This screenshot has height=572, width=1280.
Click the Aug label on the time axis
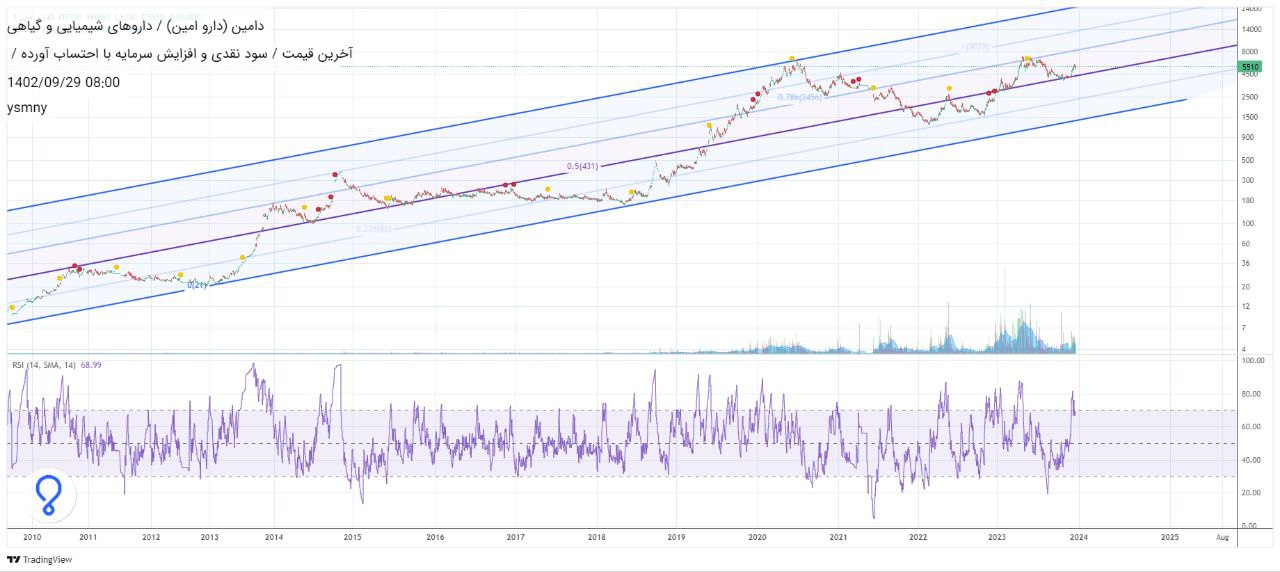click(x=1220, y=537)
